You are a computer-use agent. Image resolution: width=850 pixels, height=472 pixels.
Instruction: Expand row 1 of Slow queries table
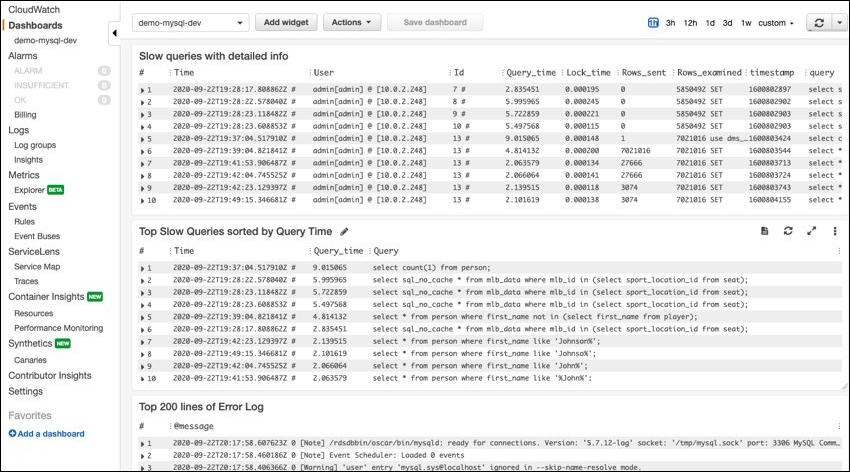tap(143, 89)
